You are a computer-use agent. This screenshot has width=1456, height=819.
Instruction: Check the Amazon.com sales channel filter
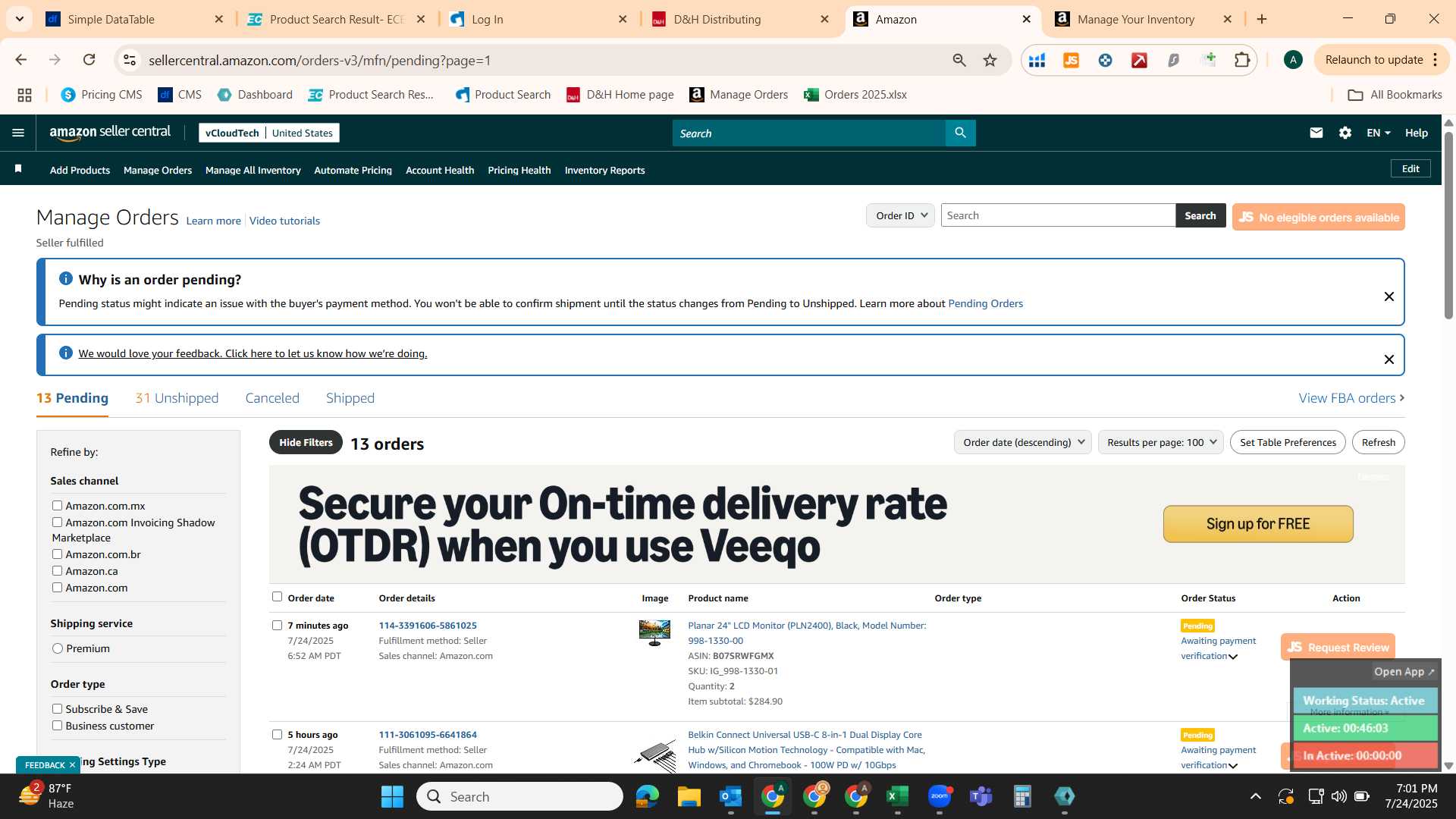coord(57,587)
